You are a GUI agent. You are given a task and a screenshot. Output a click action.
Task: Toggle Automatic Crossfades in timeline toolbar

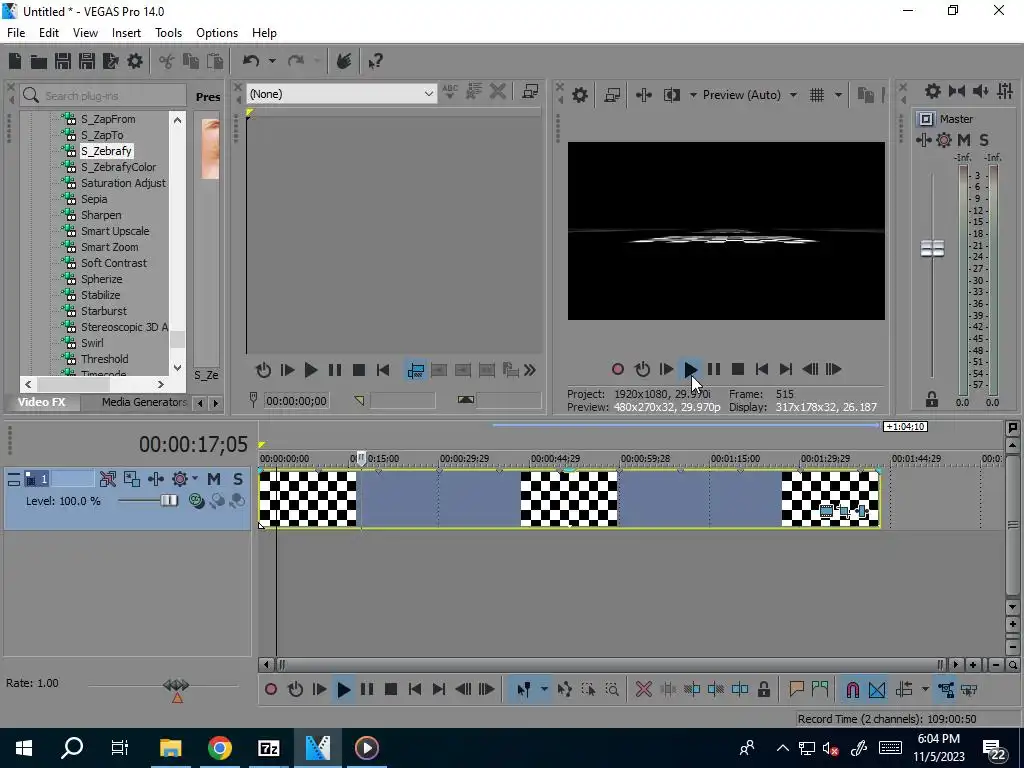point(877,690)
